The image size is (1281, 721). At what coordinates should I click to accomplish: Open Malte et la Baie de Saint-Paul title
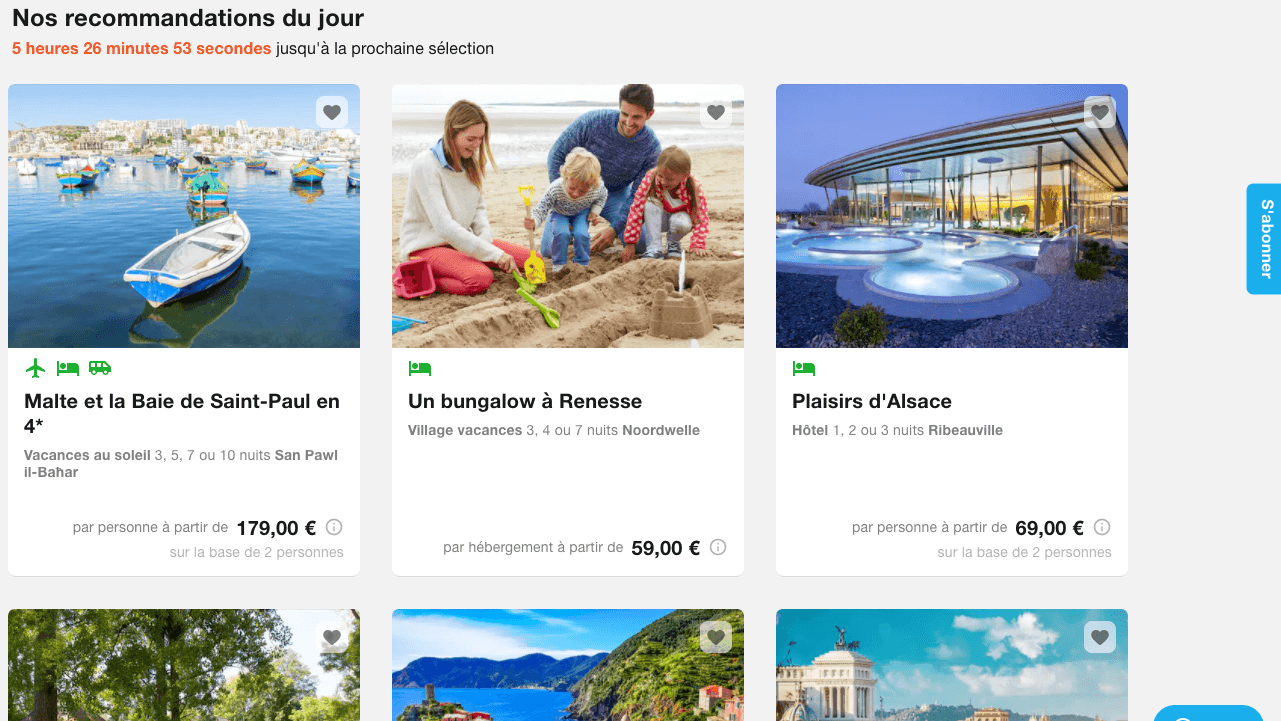click(x=182, y=413)
